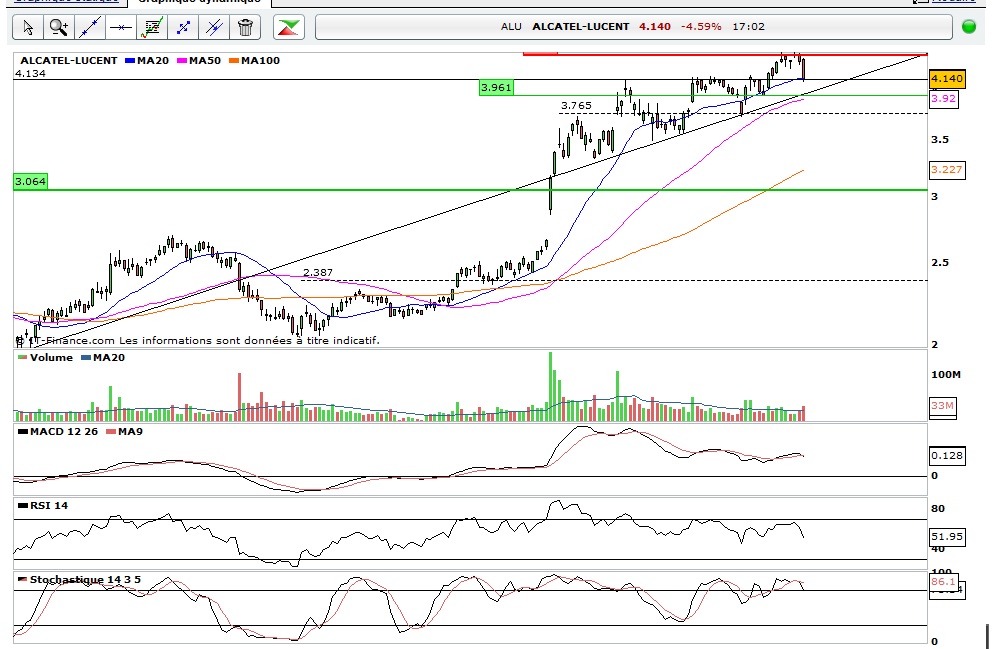Click the -4.59% change in ticker bar
Image resolution: width=993 pixels, height=649 pixels.
701,27
